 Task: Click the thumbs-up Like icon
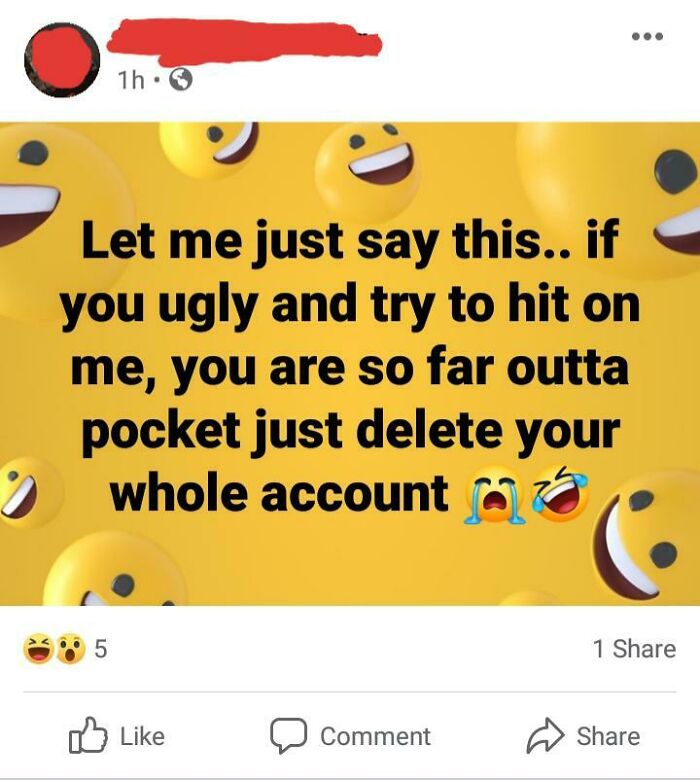(x=89, y=735)
